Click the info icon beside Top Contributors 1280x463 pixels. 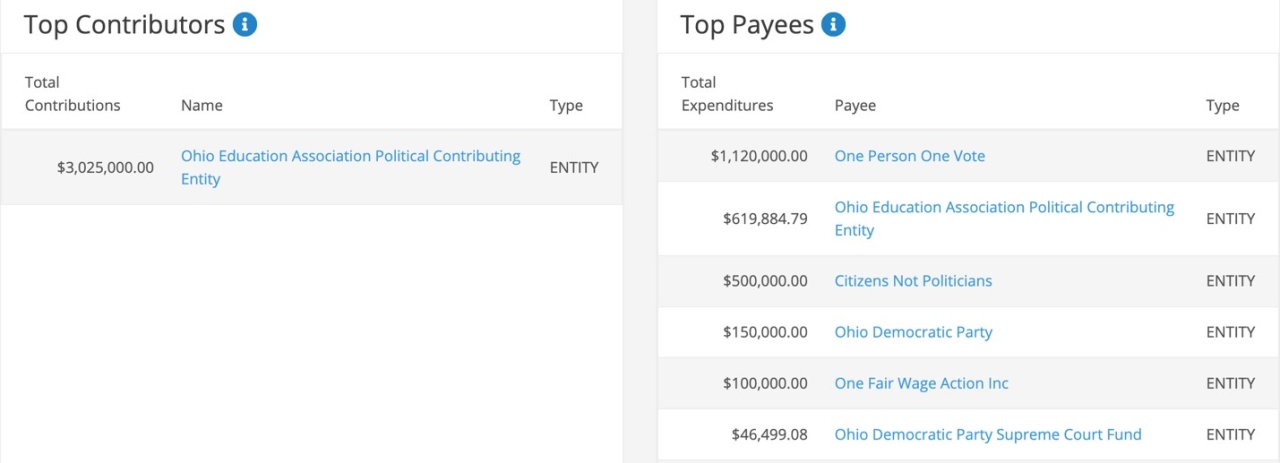[x=245, y=25]
